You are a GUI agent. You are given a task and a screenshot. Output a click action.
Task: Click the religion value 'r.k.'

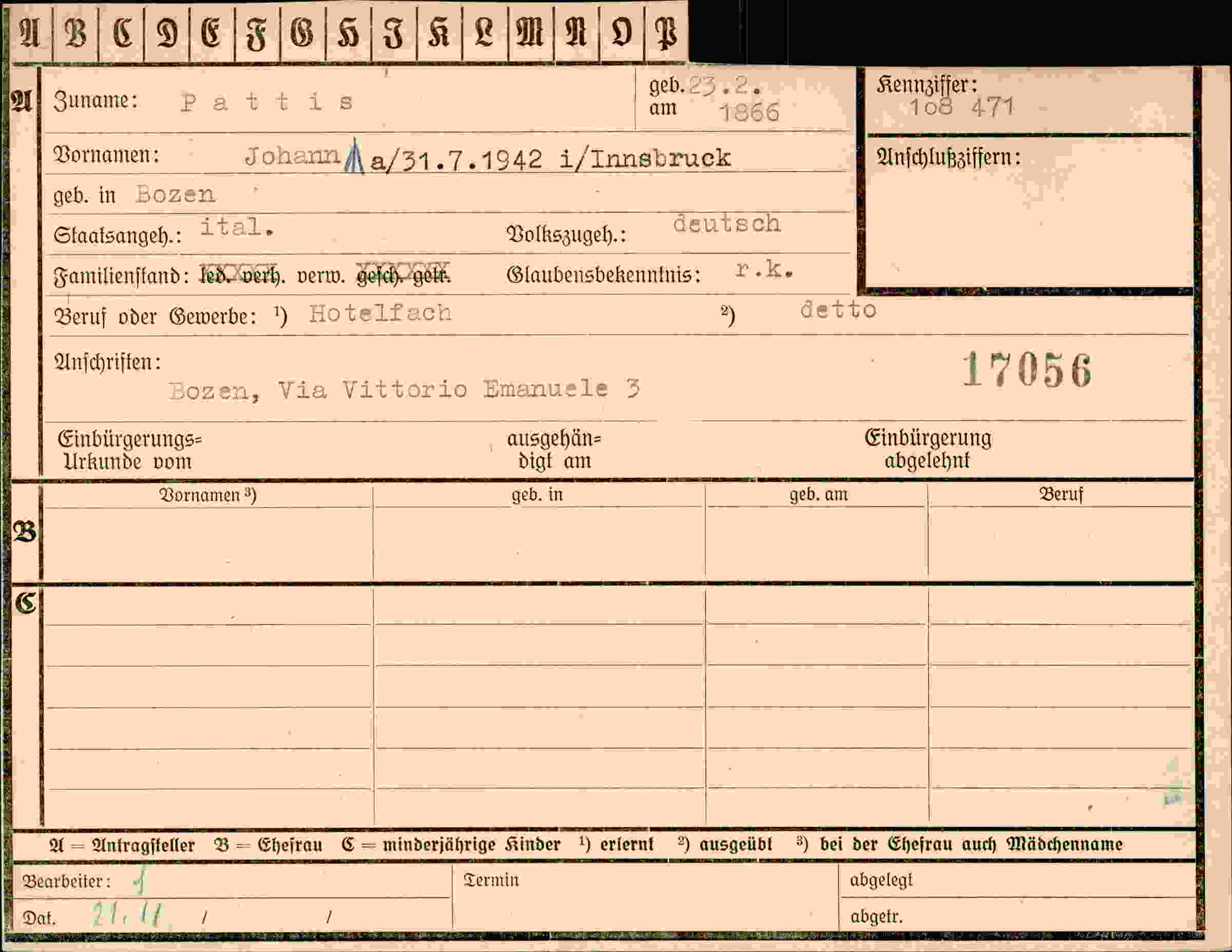click(x=764, y=269)
